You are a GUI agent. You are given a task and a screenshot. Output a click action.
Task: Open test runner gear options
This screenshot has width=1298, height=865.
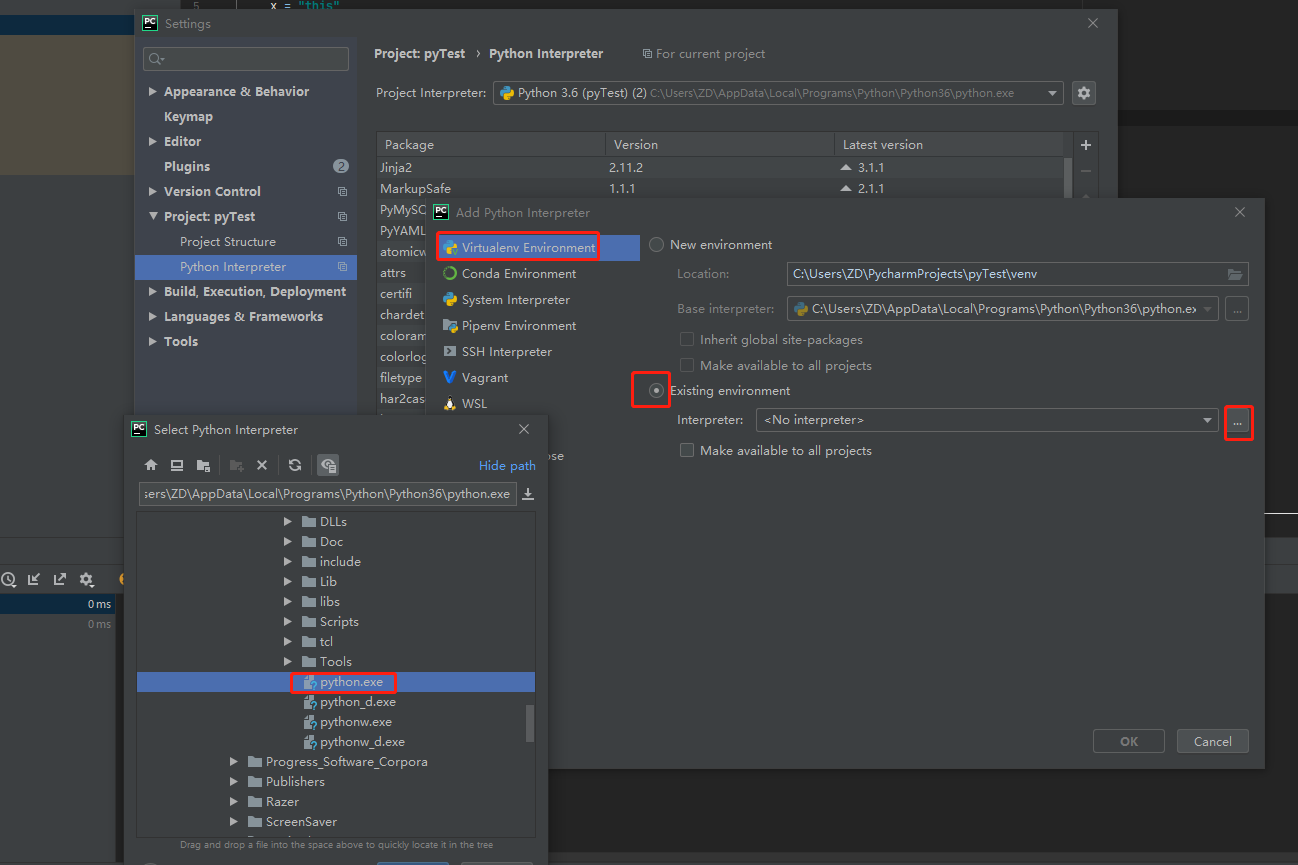[87, 579]
